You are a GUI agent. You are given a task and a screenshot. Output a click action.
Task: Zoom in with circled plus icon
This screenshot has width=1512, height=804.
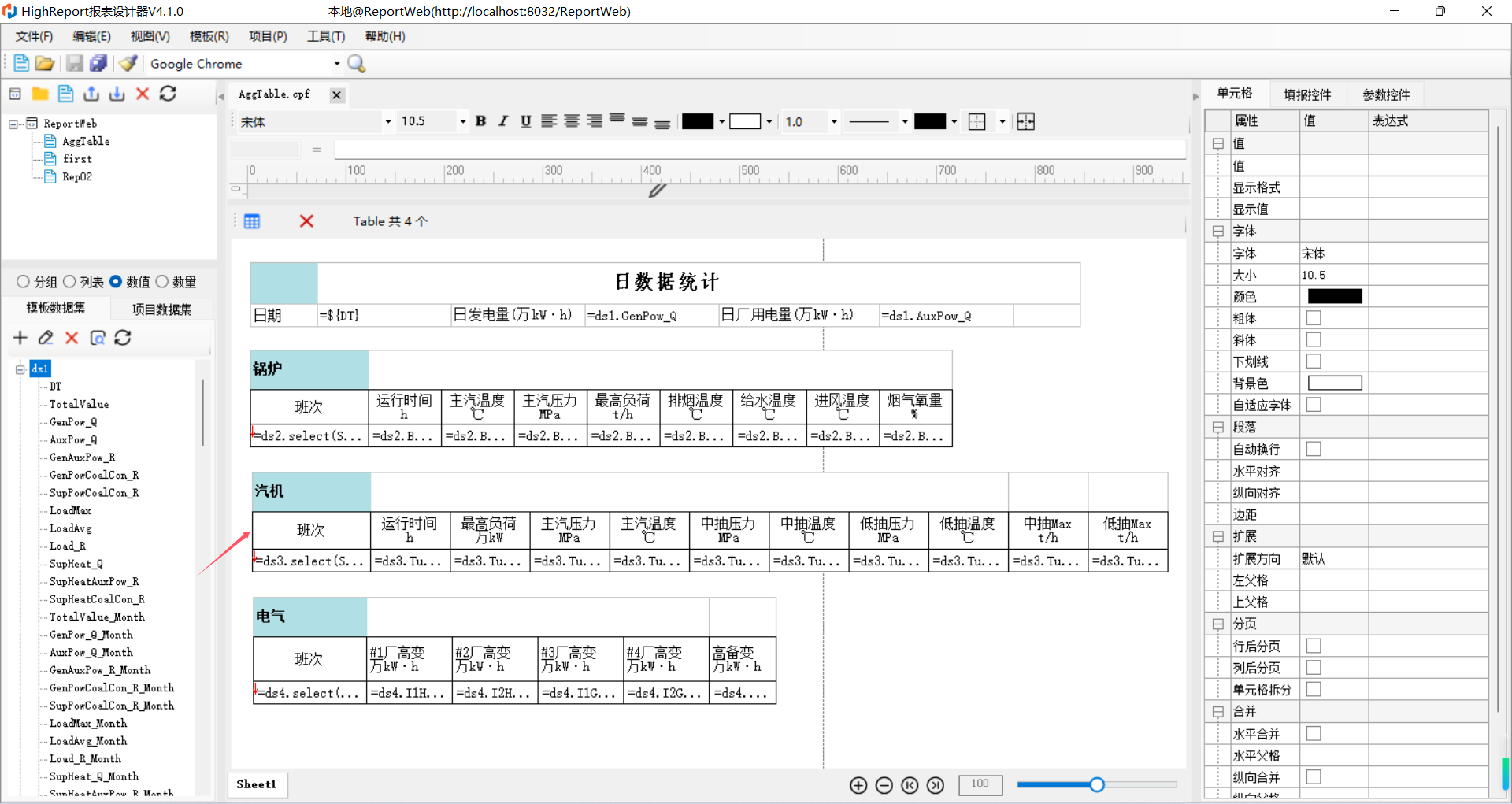[x=858, y=785]
